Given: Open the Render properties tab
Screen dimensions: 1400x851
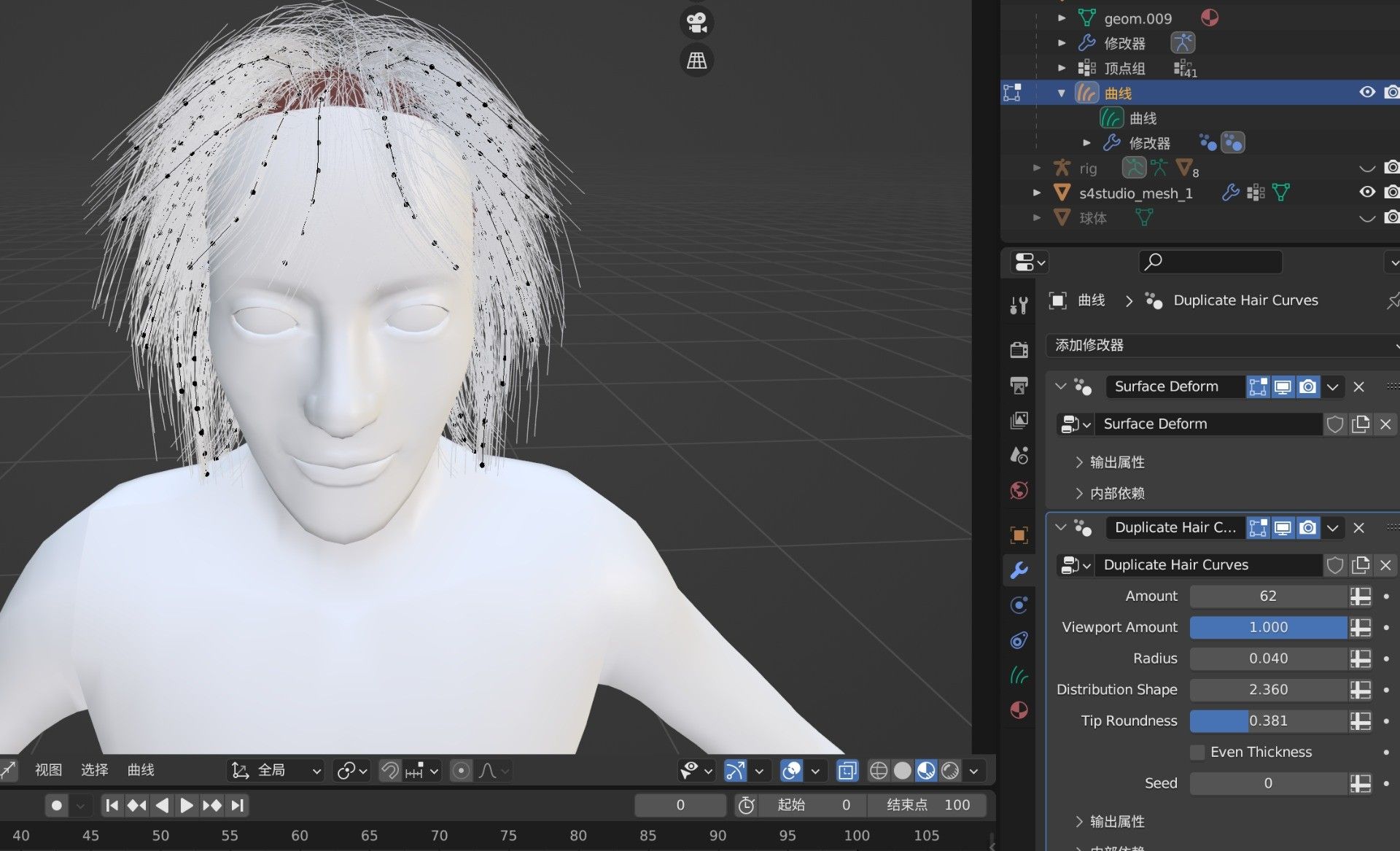Looking at the screenshot, I should (x=1019, y=349).
